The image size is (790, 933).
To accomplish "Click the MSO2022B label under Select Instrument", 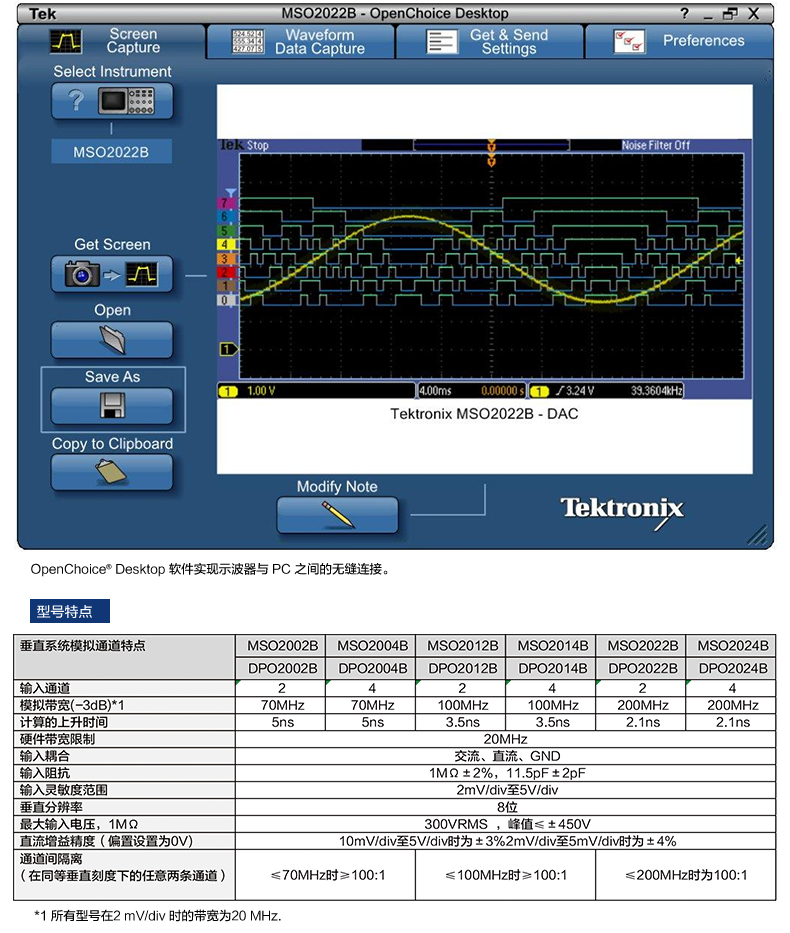I will click(112, 153).
